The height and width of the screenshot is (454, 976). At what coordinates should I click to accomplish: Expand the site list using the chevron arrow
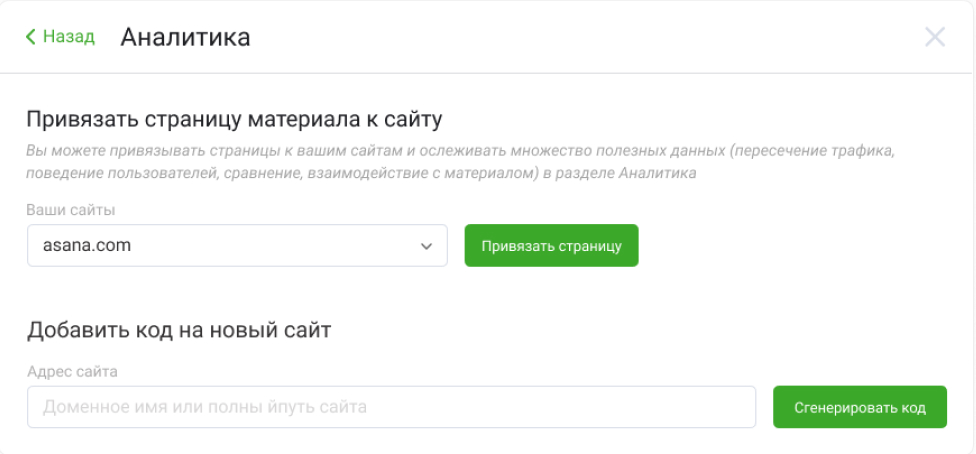point(427,246)
